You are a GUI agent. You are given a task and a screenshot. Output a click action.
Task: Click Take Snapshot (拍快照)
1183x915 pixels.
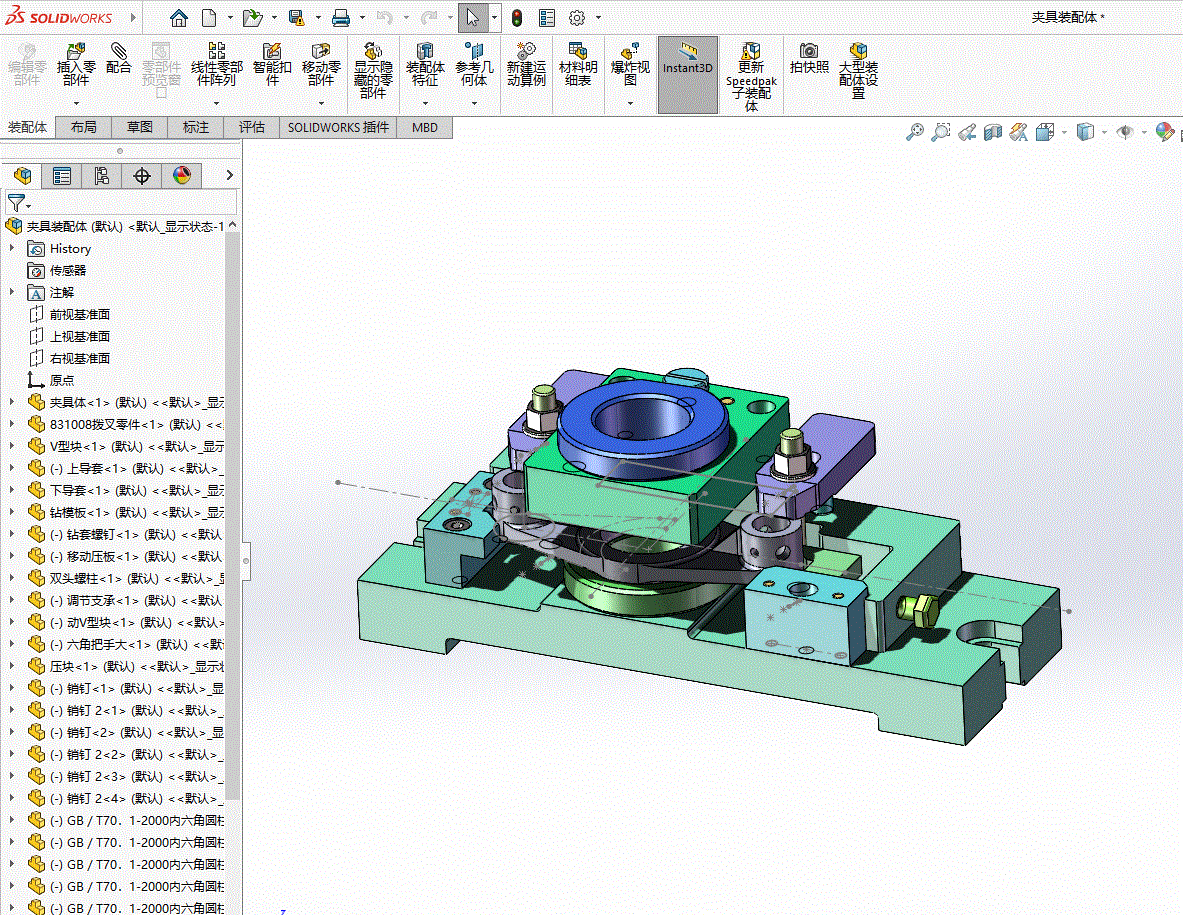click(809, 59)
